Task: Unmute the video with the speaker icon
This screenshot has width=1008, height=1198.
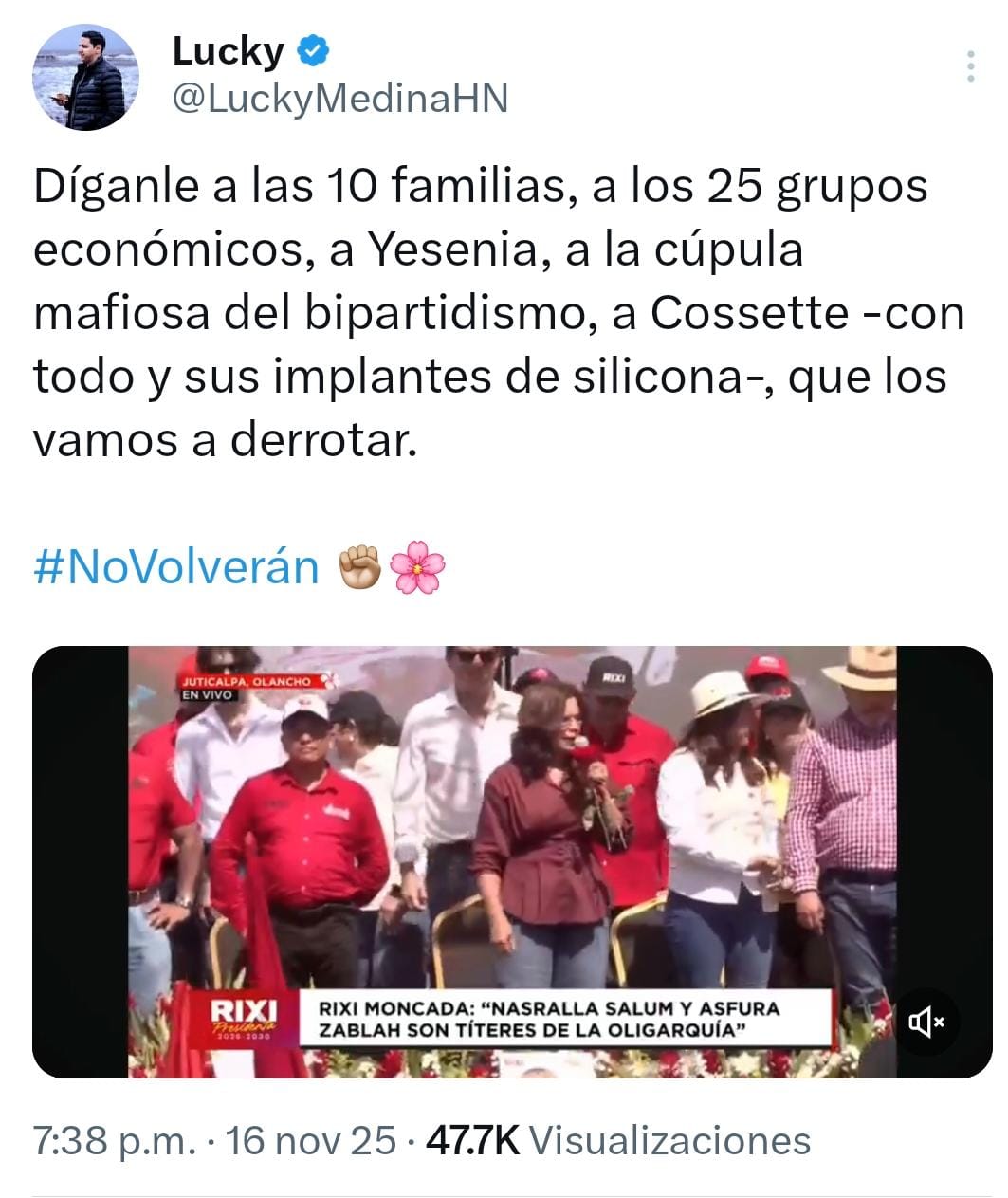Action: (926, 1022)
